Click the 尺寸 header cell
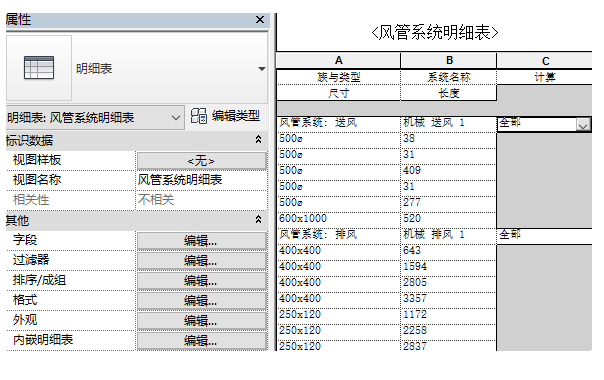The height and width of the screenshot is (380, 604). (x=339, y=93)
